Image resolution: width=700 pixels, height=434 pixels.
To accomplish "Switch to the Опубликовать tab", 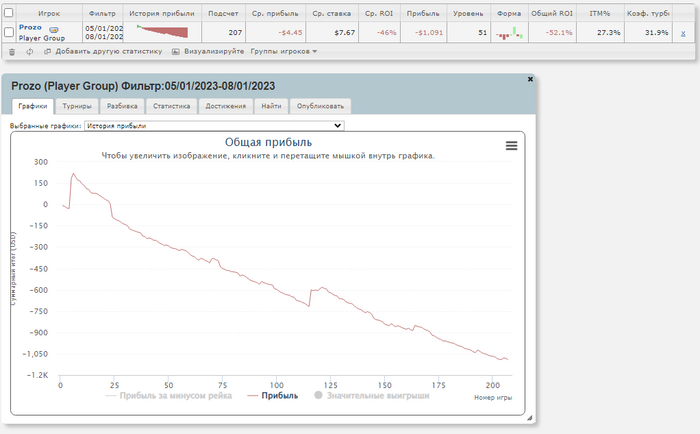I will 320,106.
